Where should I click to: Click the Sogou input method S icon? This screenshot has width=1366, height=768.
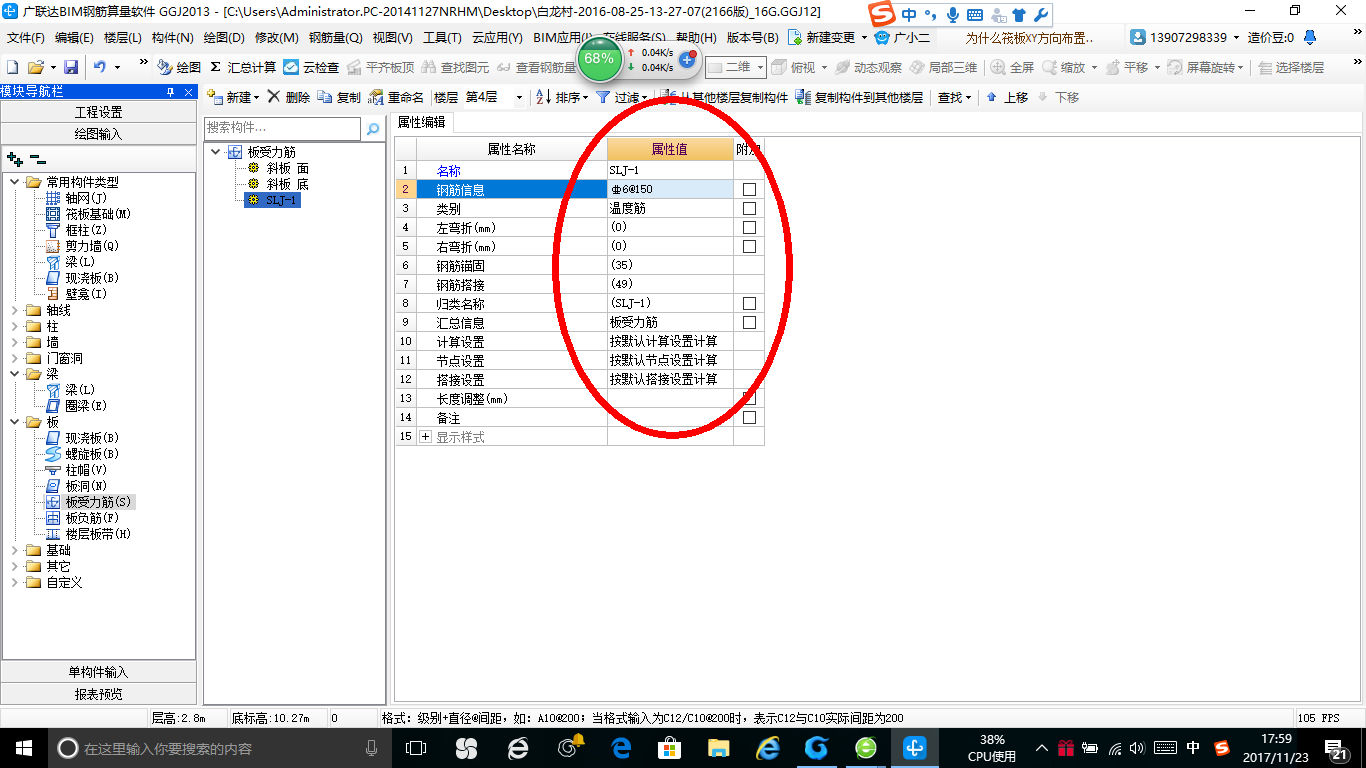(880, 14)
